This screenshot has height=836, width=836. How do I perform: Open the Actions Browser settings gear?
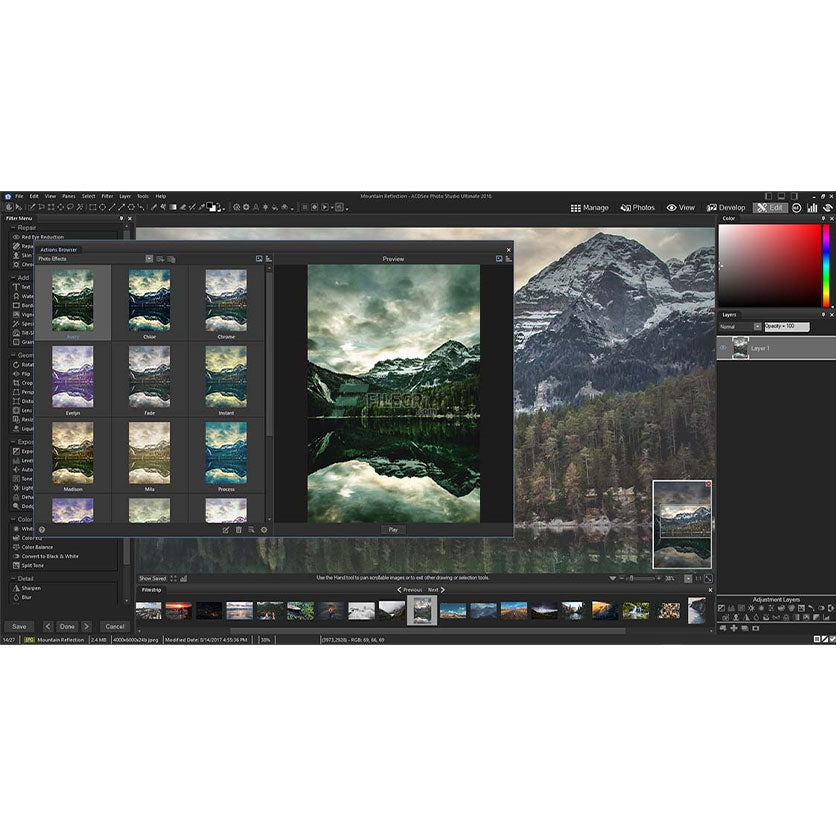click(x=264, y=530)
